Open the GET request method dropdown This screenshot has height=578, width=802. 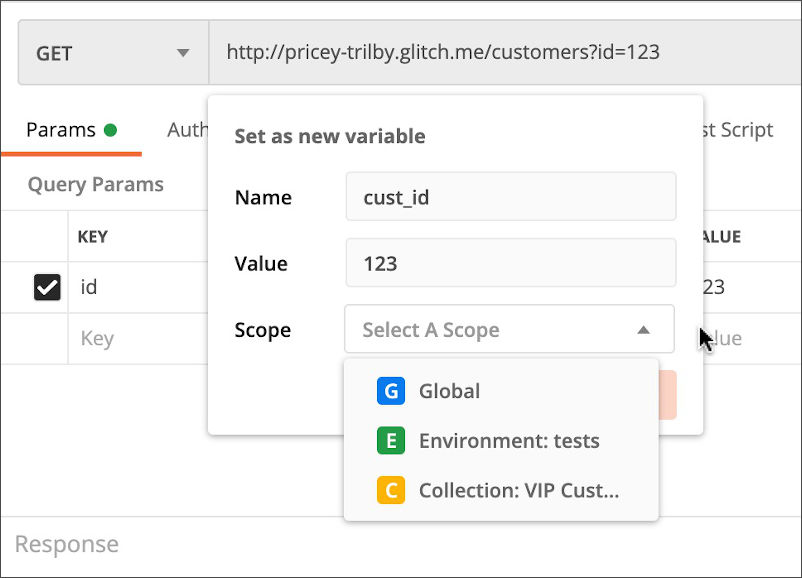[110, 53]
